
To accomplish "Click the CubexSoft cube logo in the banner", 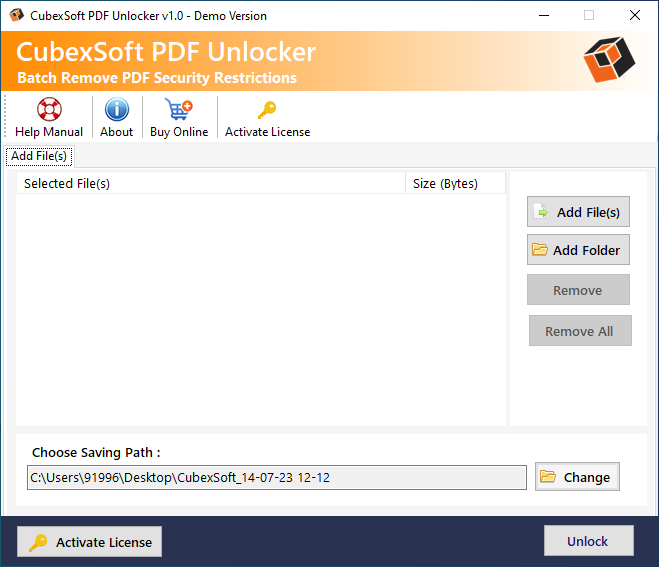I will tap(610, 62).
